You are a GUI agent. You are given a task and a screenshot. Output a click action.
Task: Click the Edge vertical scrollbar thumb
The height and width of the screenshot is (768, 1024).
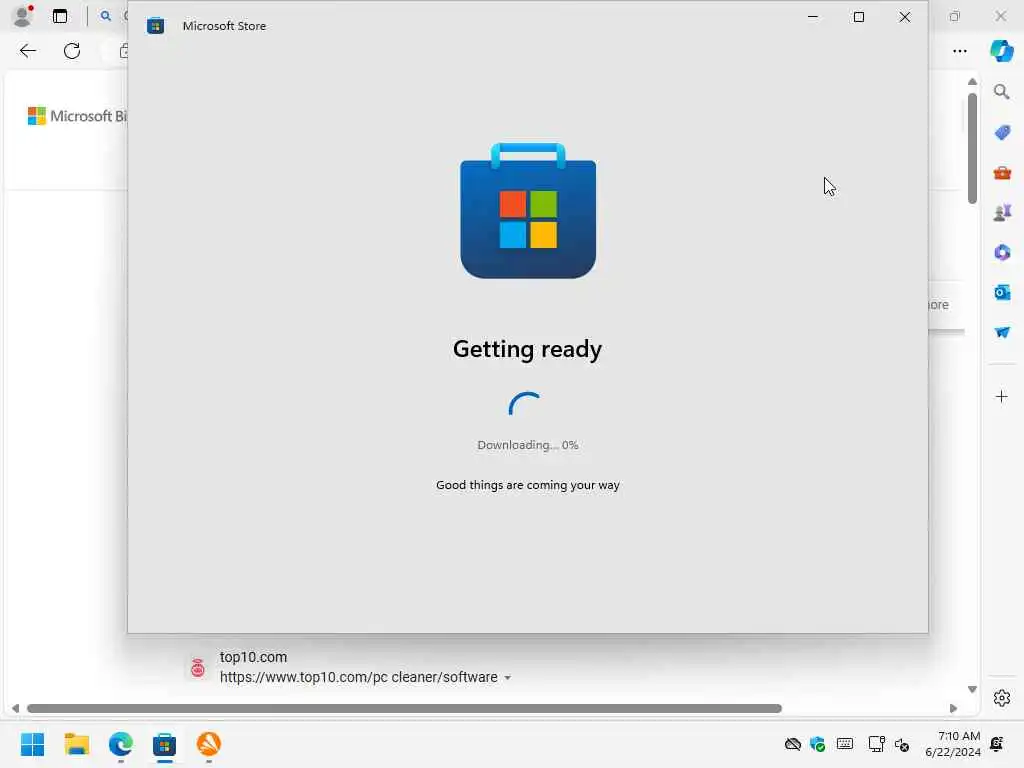pyautogui.click(x=972, y=149)
